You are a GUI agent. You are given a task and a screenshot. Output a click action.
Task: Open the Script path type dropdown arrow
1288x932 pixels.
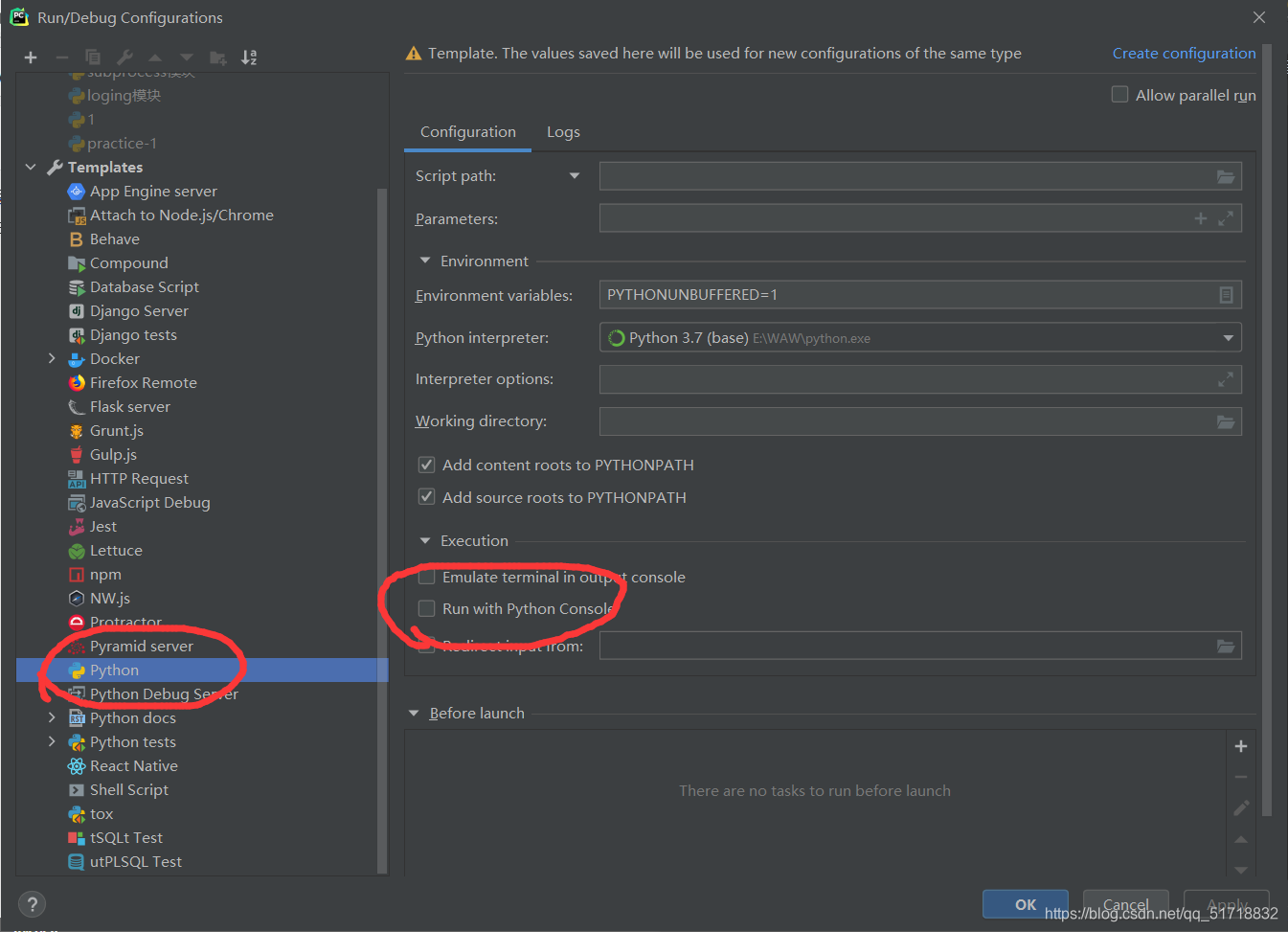[575, 176]
